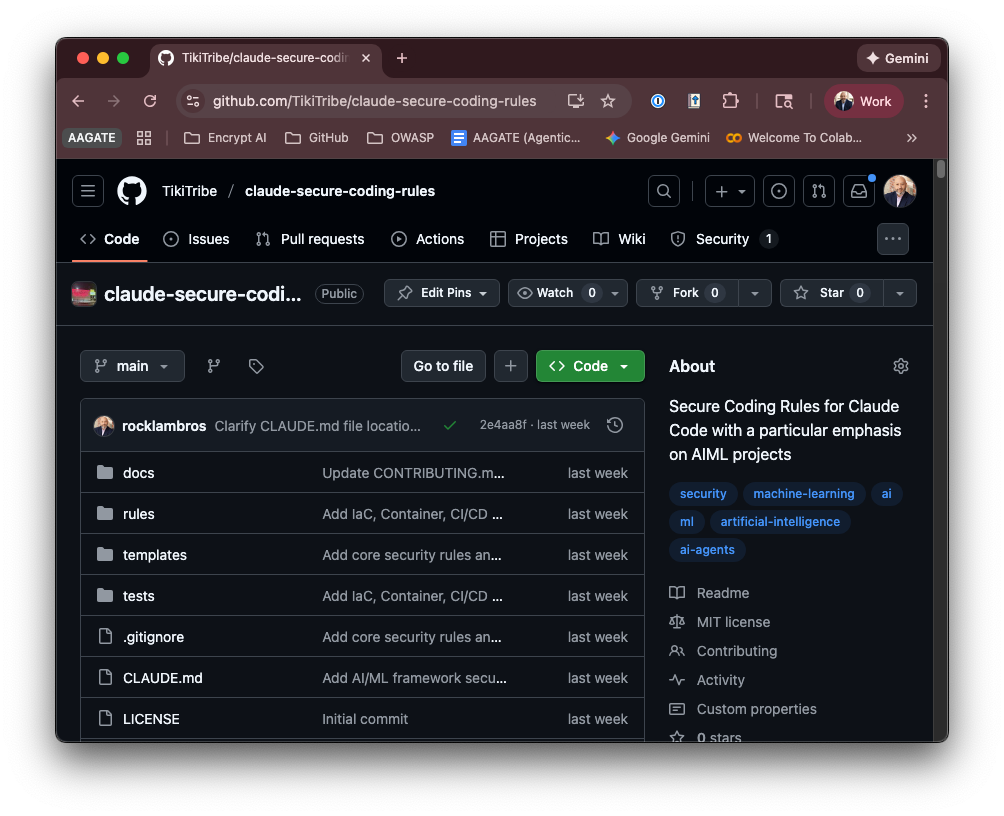Close the TikiTribe browser tab
Screen dimensions: 1004x816
coord(366,58)
